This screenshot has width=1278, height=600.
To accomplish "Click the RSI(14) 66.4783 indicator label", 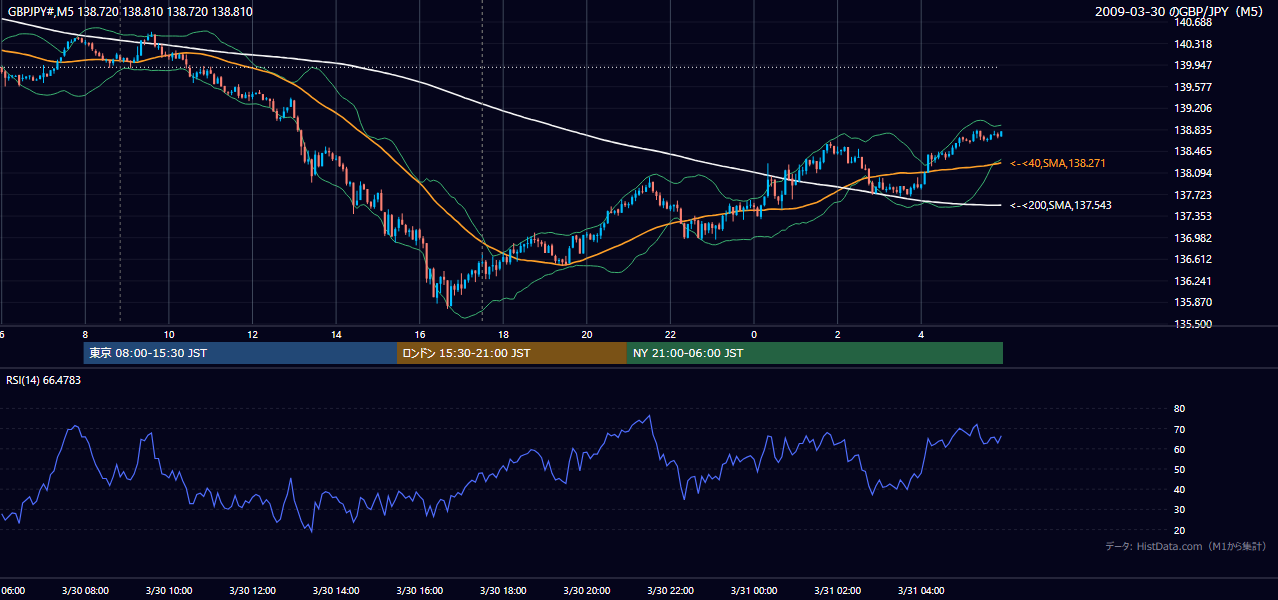I will (x=44, y=380).
